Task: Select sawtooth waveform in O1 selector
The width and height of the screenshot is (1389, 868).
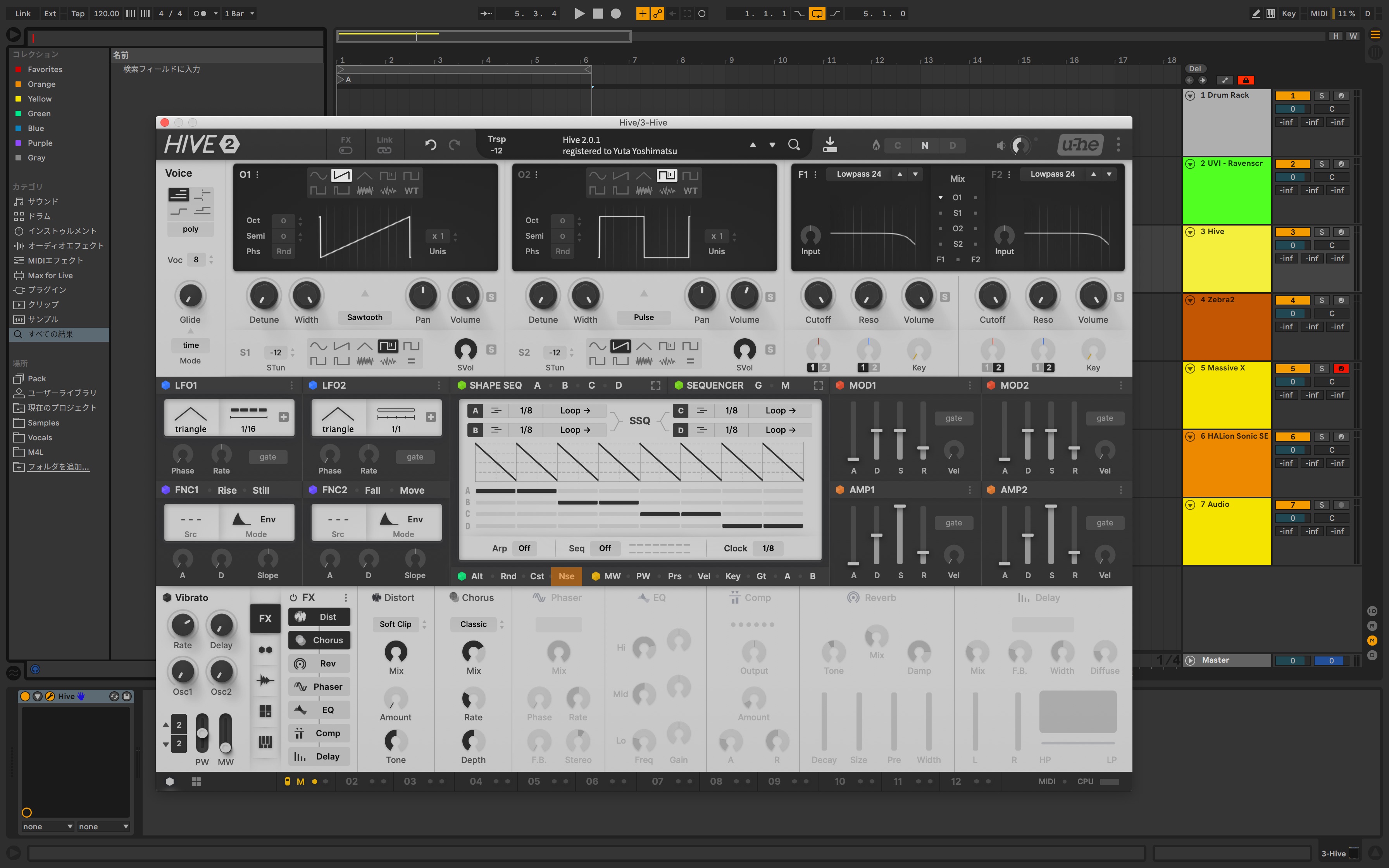Action: (341, 175)
